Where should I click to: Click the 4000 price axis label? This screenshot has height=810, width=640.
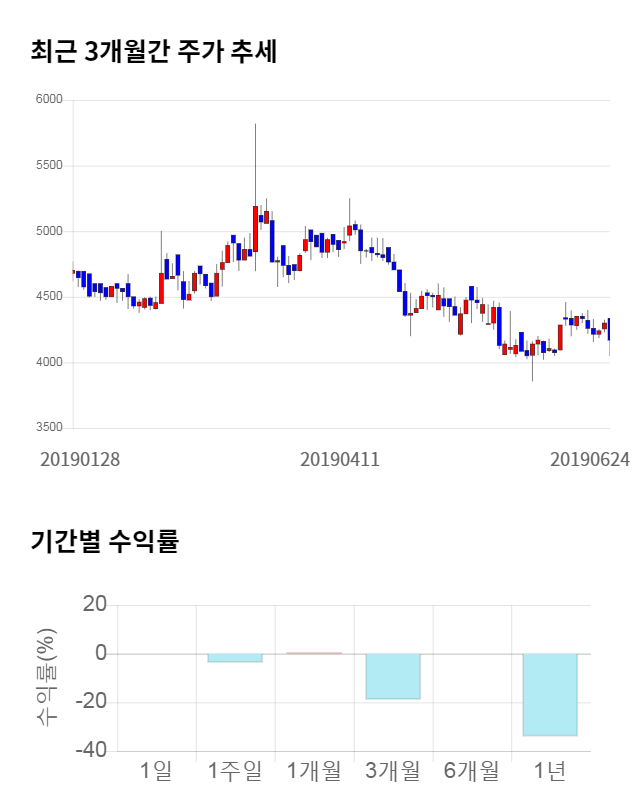[x=50, y=362]
